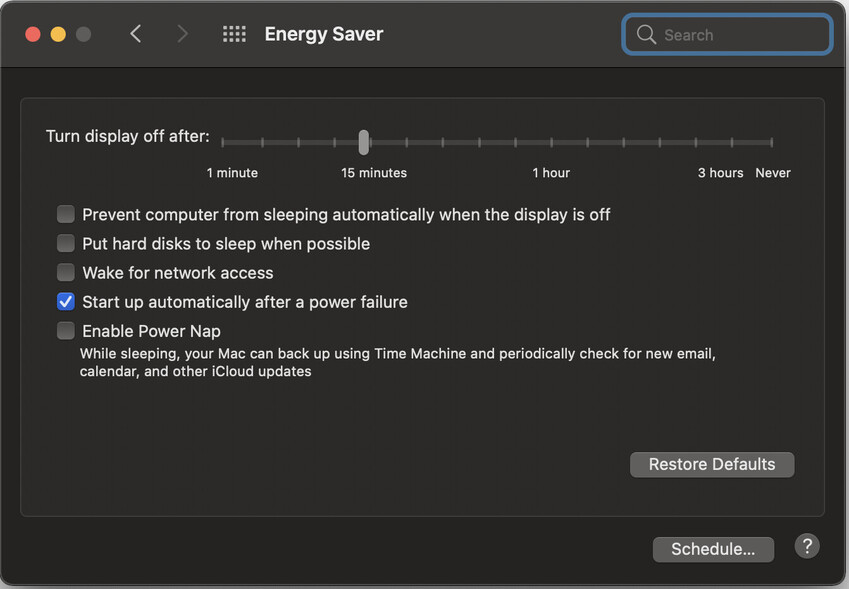The image size is (849, 589).
Task: Enable Wake for network access
Action: (x=66, y=272)
